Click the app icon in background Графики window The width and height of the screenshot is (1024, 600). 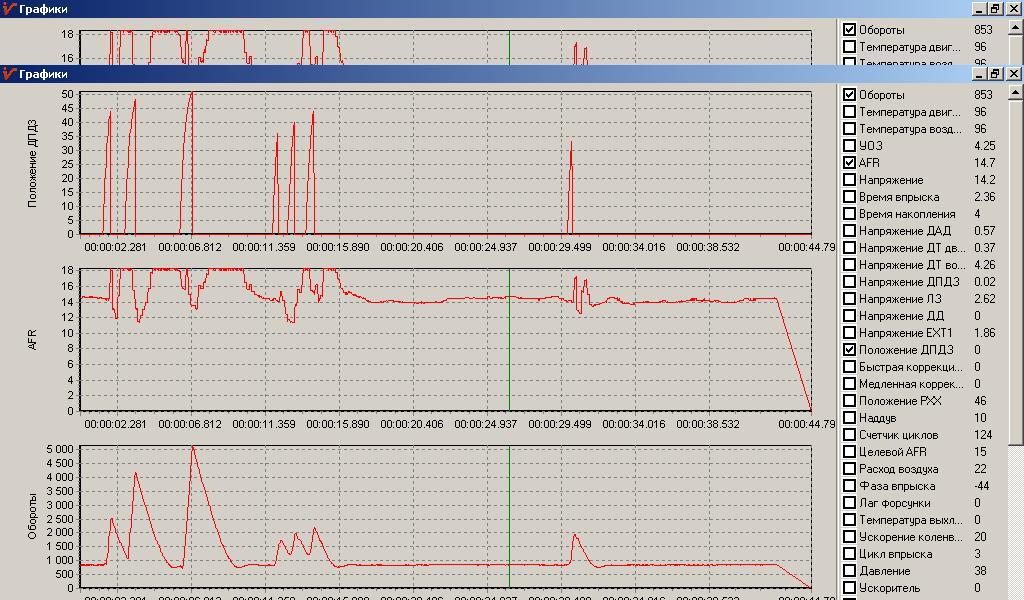(9, 9)
